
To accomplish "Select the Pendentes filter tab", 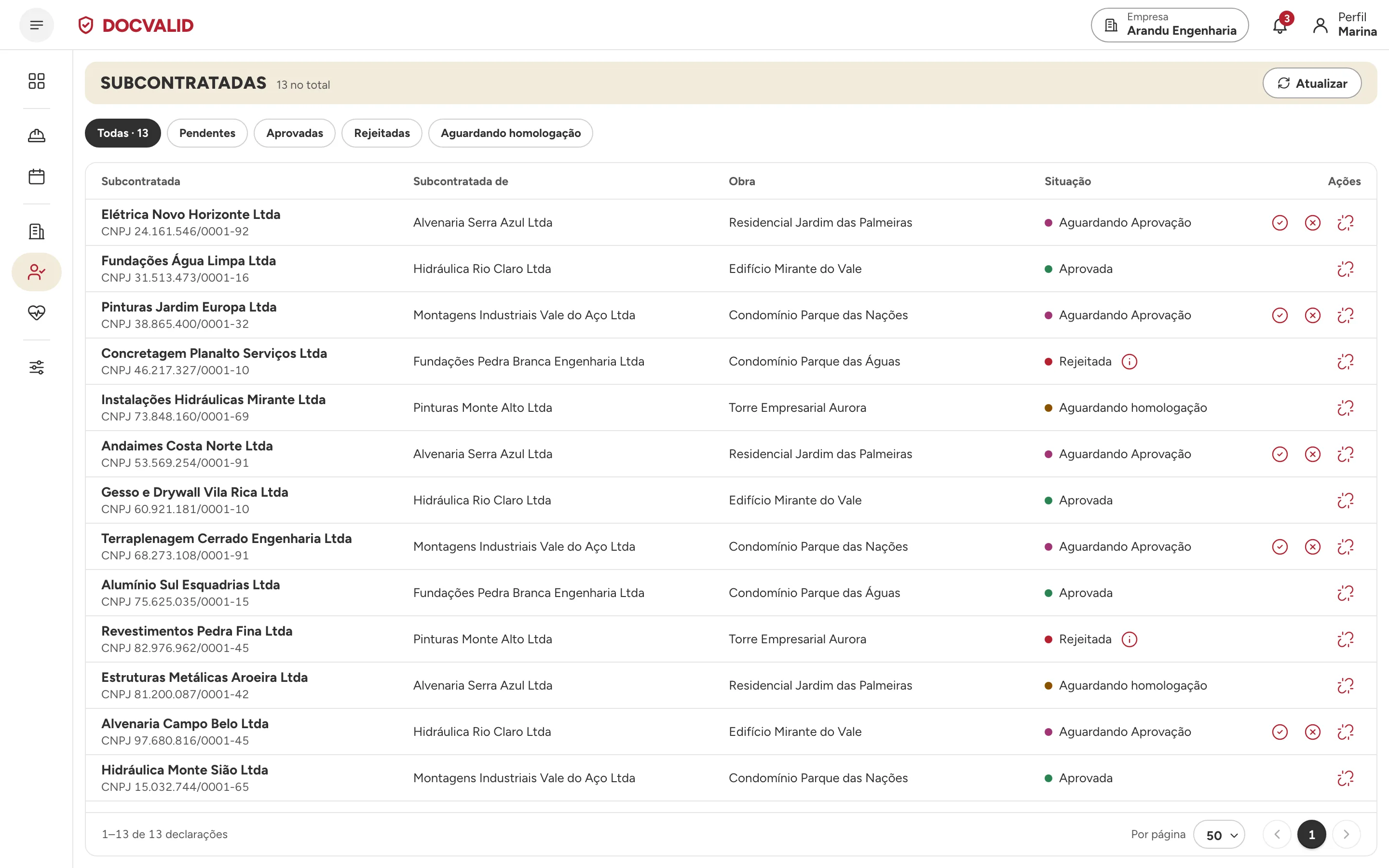I will (x=207, y=133).
